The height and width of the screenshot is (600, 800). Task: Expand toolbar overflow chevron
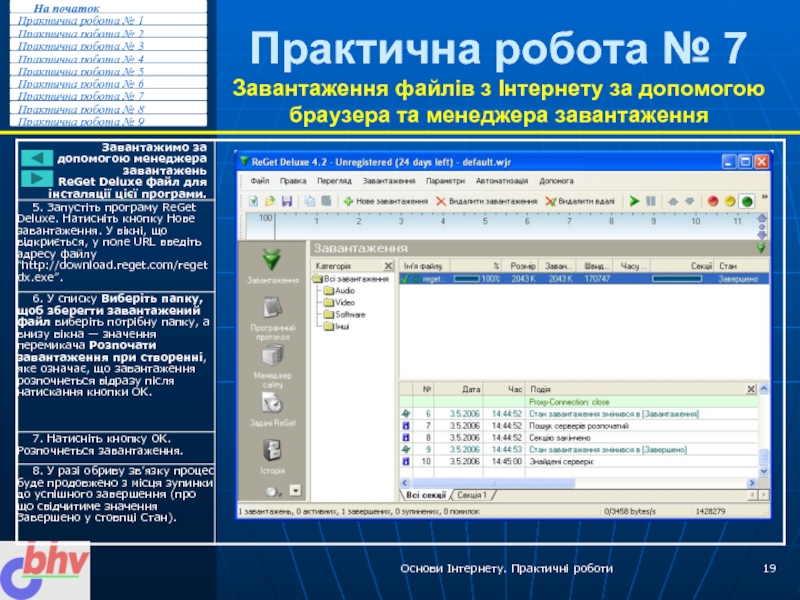coord(764,197)
